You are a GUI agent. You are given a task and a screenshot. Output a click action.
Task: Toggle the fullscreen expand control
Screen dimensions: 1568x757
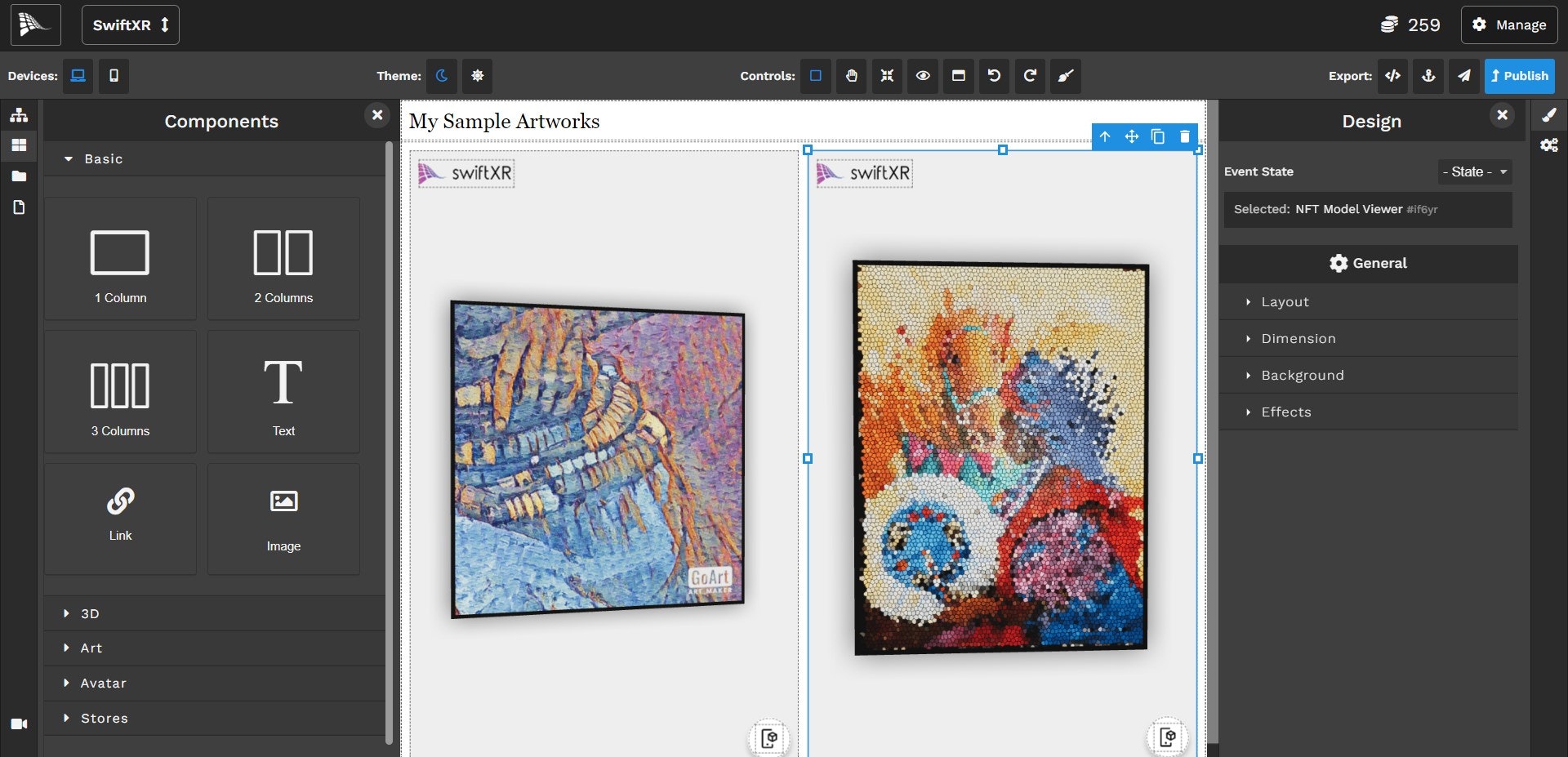click(888, 76)
